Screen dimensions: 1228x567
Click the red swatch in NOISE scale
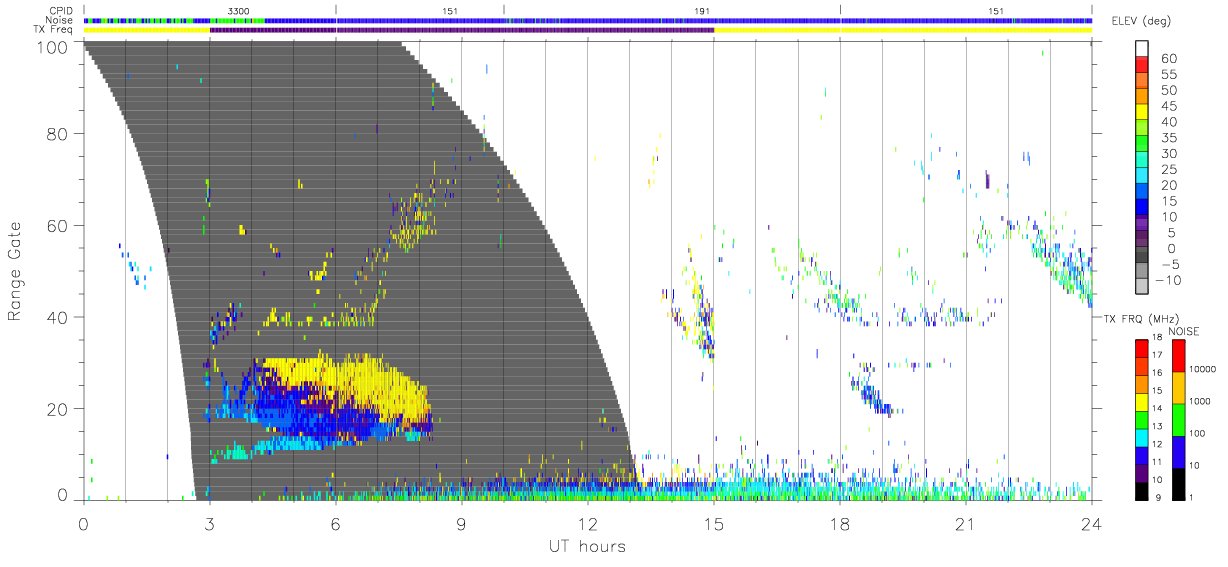(1179, 355)
